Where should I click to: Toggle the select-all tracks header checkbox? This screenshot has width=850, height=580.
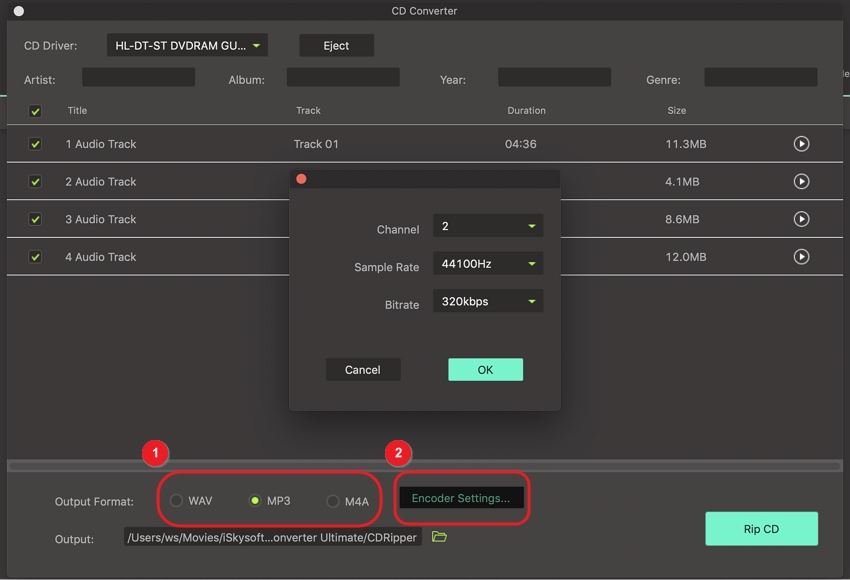(x=36, y=111)
